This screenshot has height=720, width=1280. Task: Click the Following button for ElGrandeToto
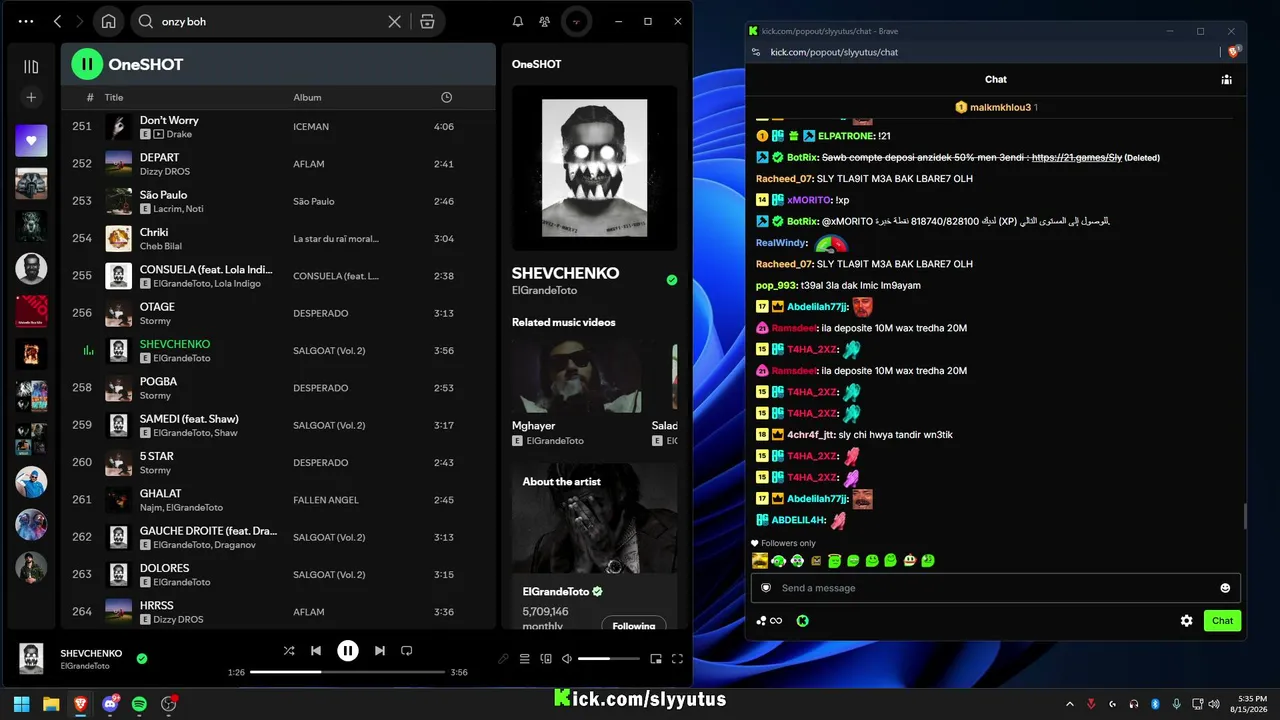tap(634, 625)
